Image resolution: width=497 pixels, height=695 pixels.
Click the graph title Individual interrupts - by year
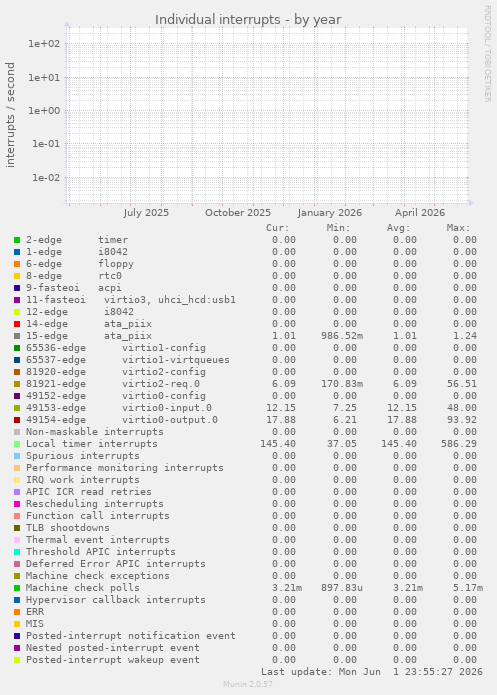point(248,20)
